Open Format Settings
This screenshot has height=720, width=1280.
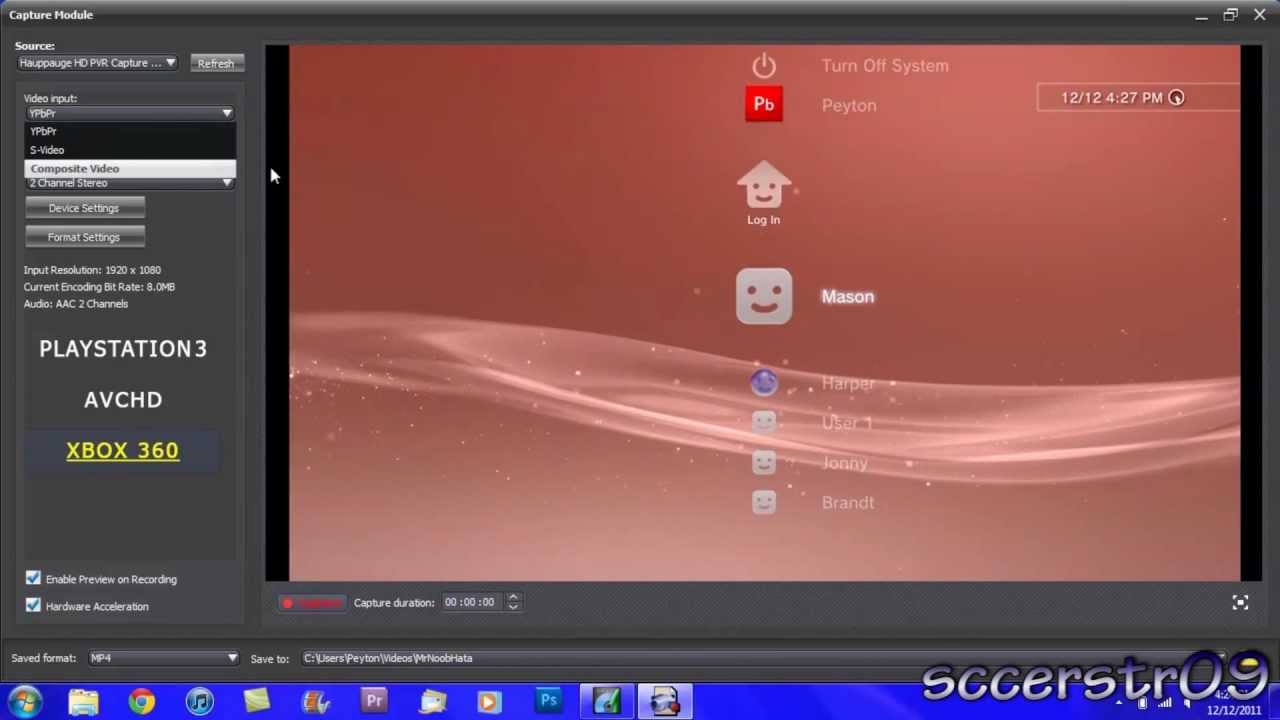point(85,237)
